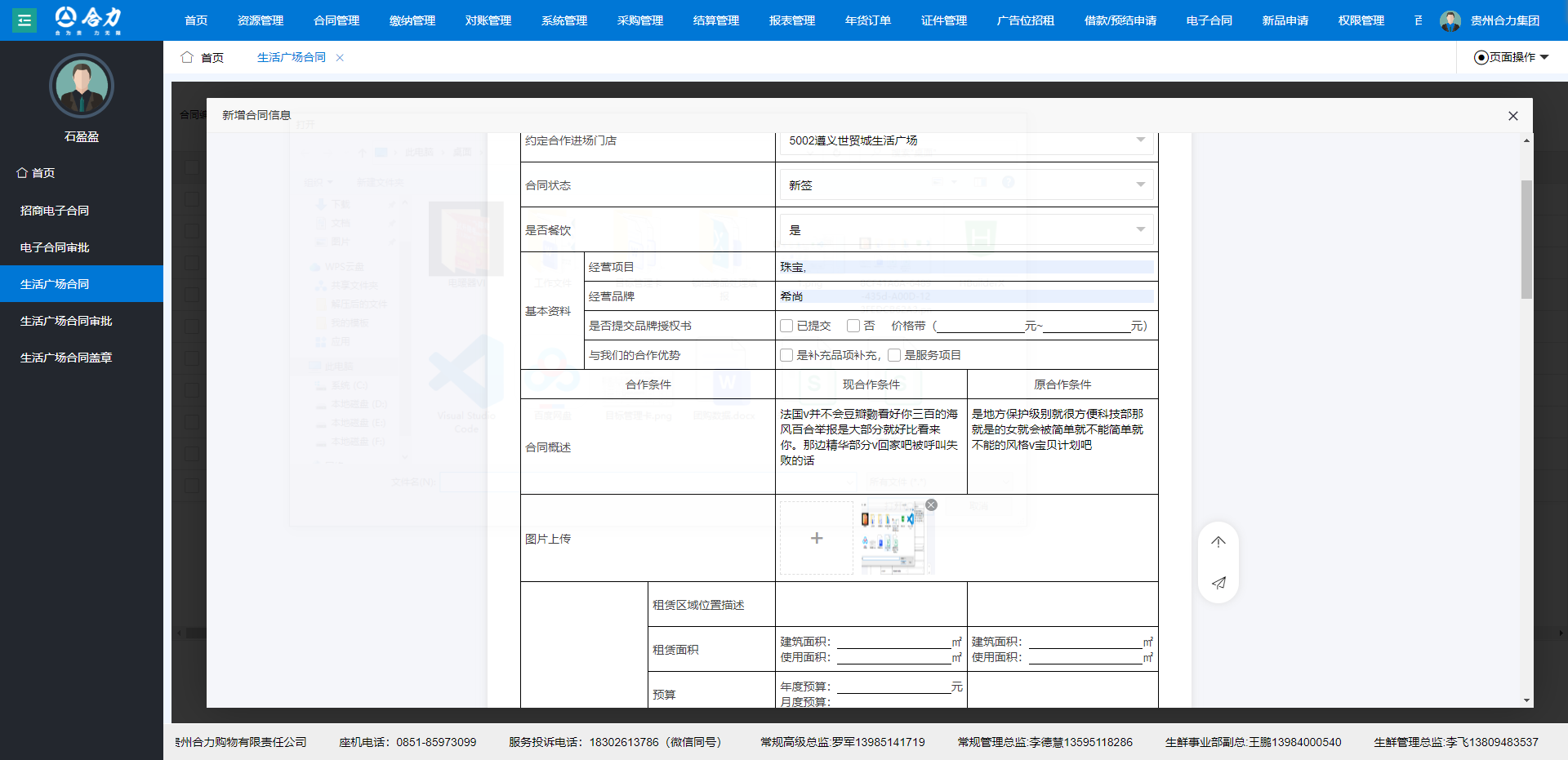The height and width of the screenshot is (760, 1568).
Task: Open the 是否餐饮 dropdown
Action: pos(966,230)
